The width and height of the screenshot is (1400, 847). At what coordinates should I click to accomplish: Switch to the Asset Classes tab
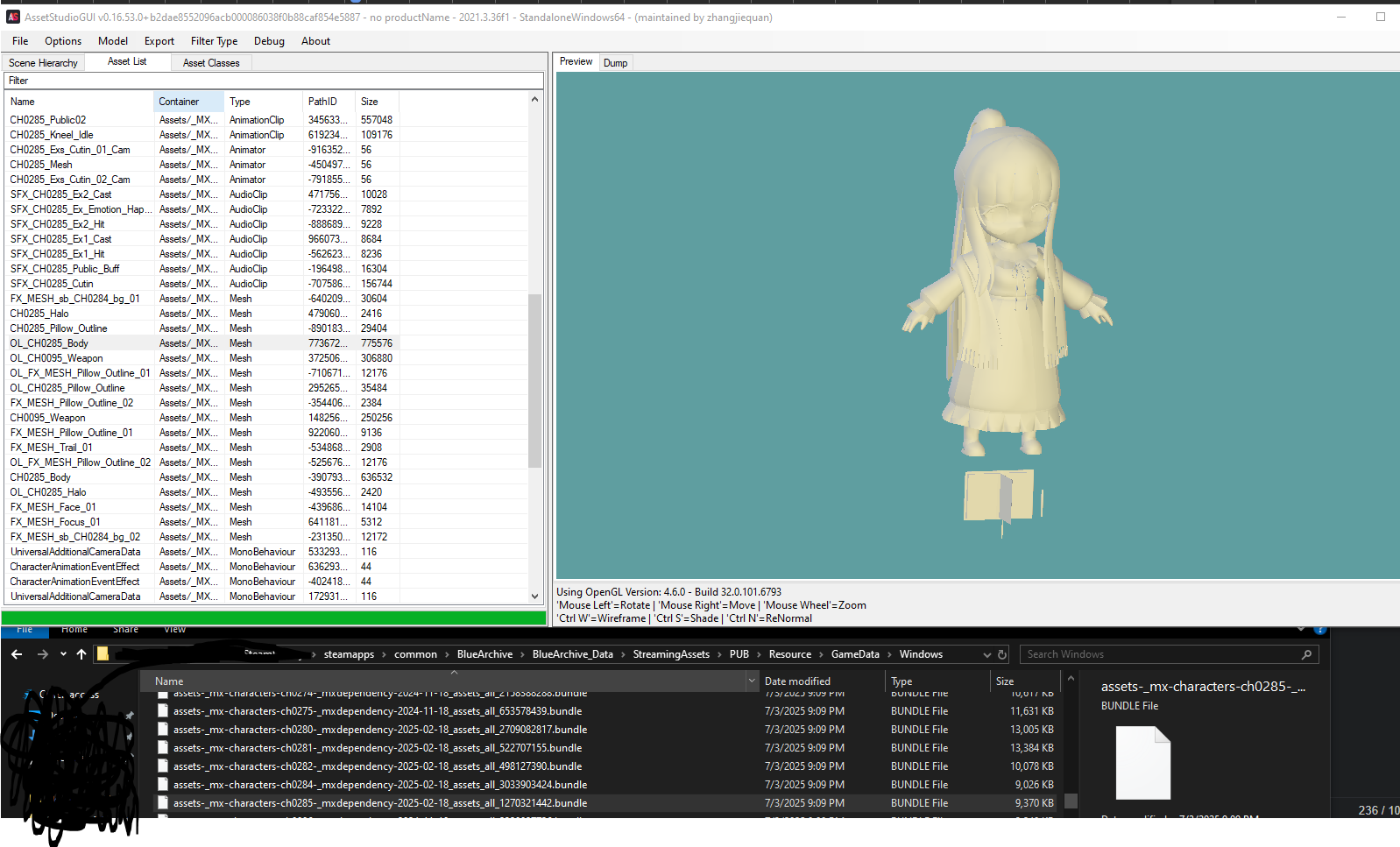[211, 63]
